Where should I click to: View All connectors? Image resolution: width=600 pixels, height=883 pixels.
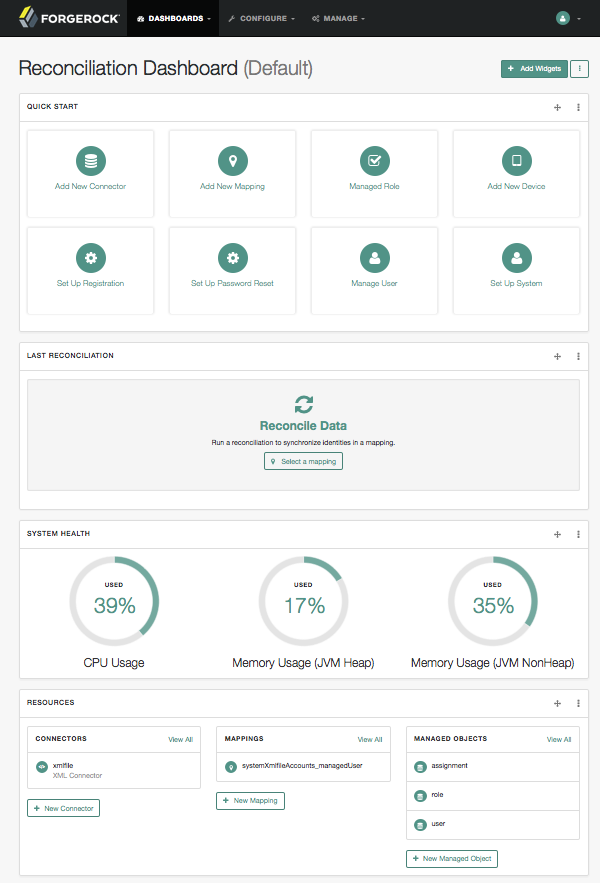click(180, 739)
